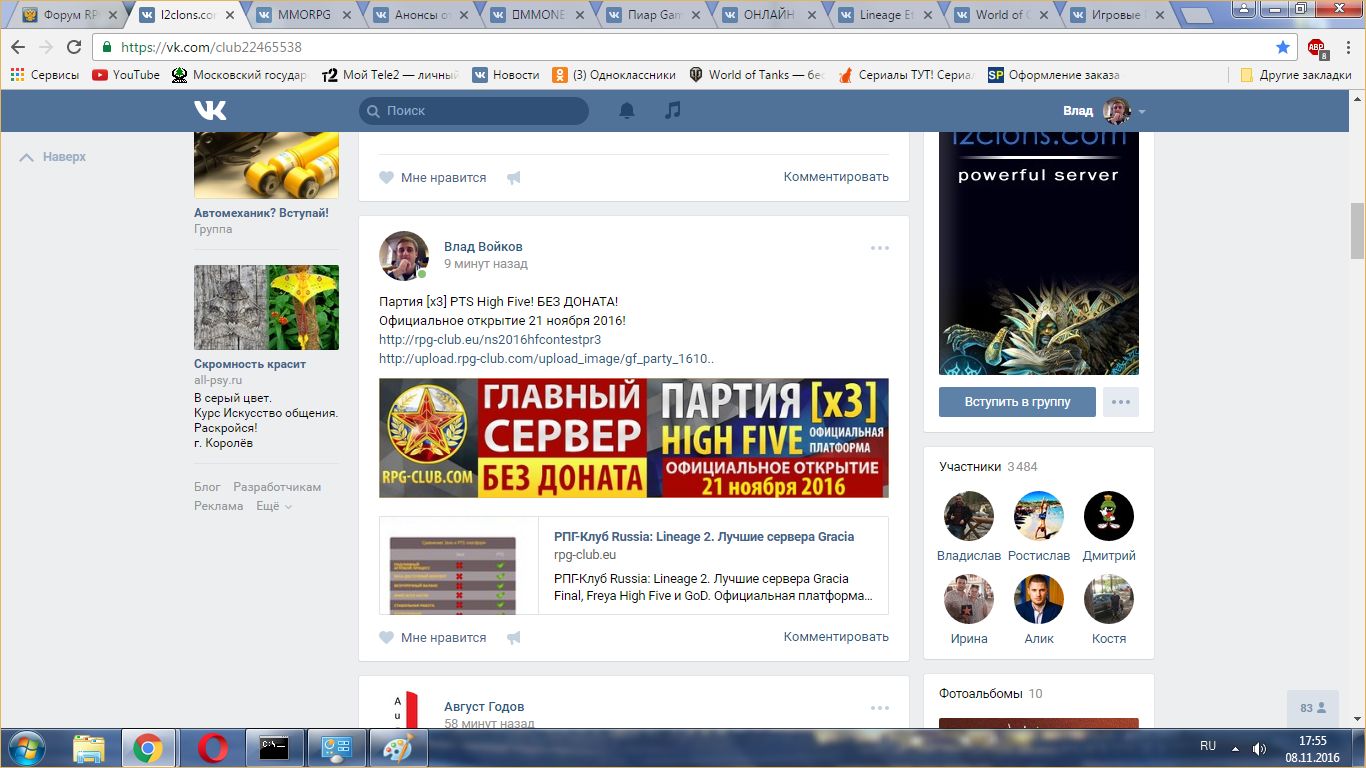Switch to Lineage tab
Image resolution: width=1366 pixels, height=768 pixels.
click(885, 15)
